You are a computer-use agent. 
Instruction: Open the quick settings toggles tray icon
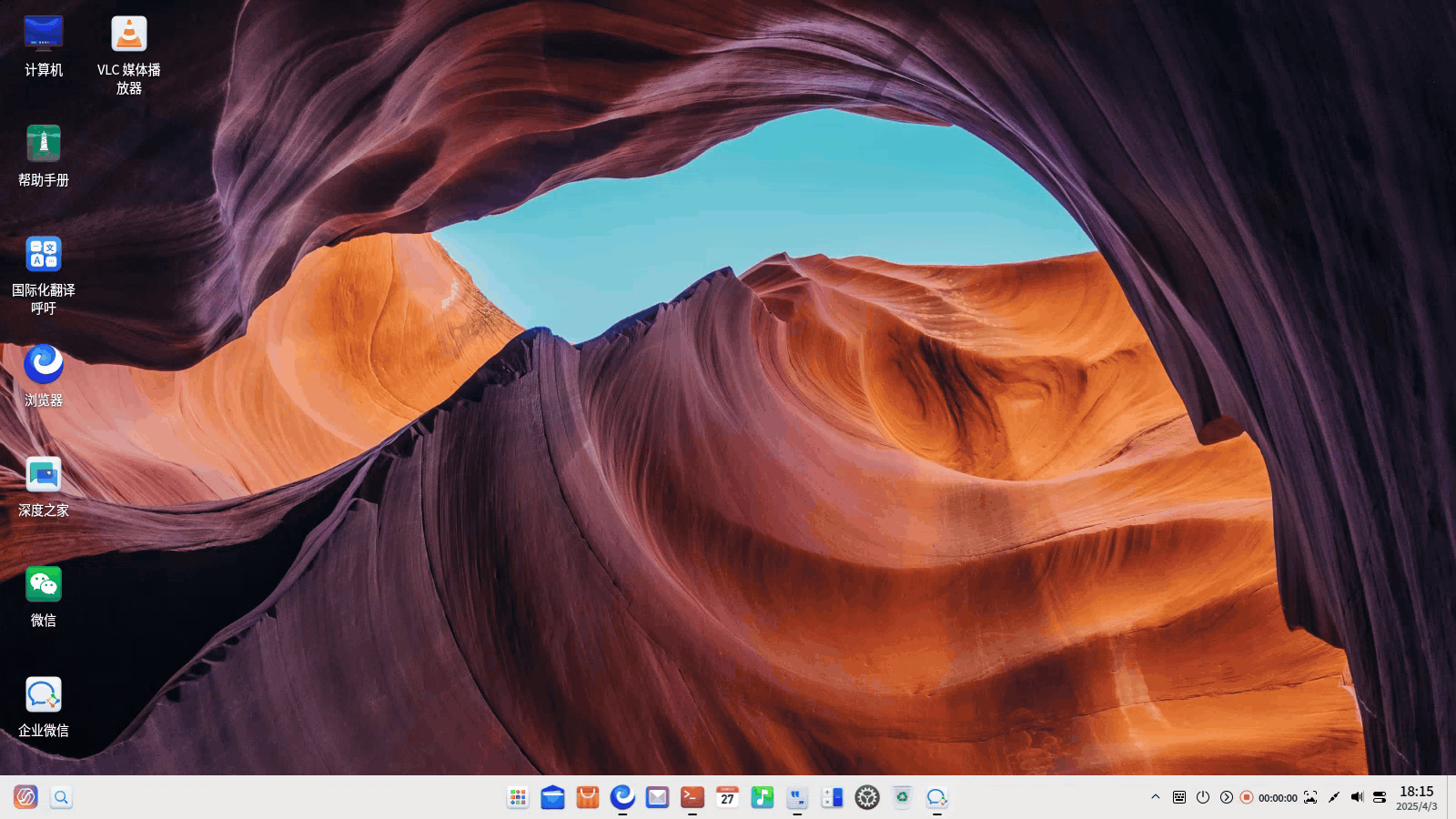1380,797
